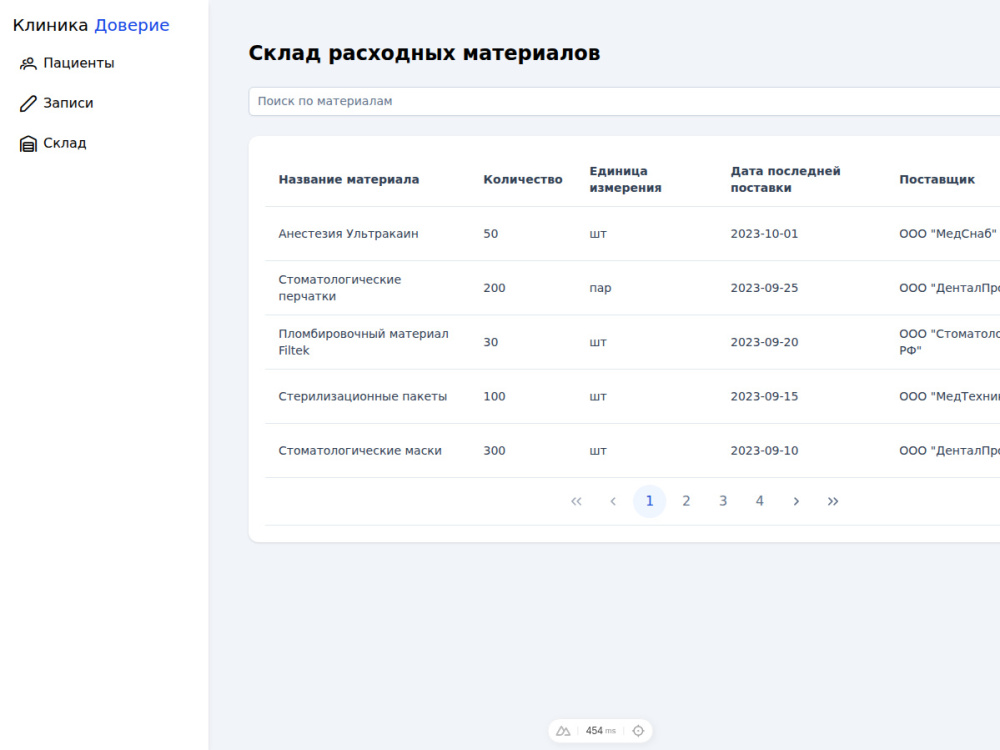Select page 3 in pagination
The width and height of the screenshot is (1000, 750).
pos(723,501)
